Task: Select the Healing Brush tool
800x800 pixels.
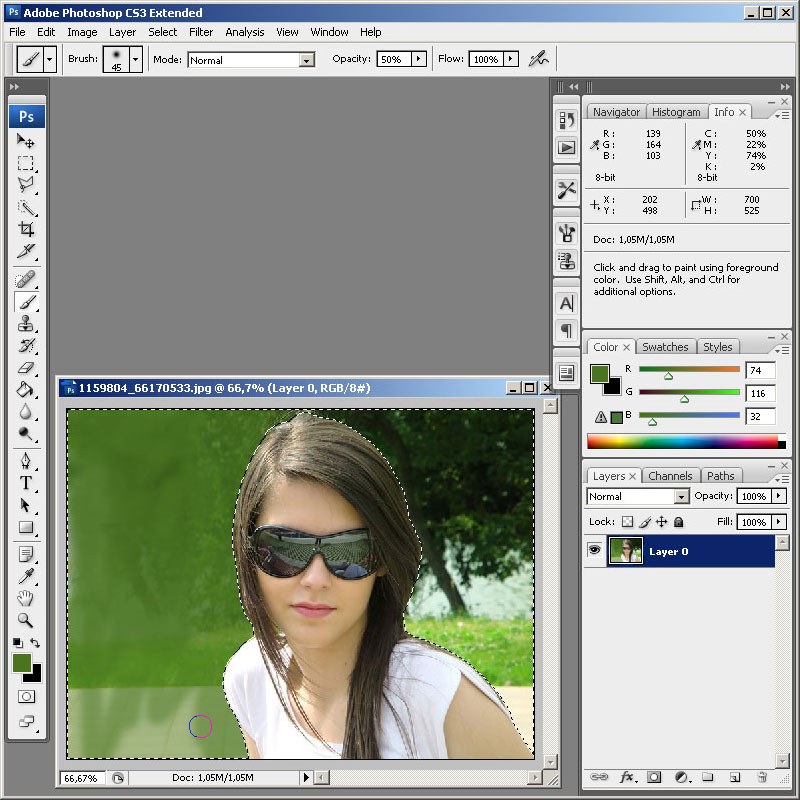Action: [x=26, y=280]
